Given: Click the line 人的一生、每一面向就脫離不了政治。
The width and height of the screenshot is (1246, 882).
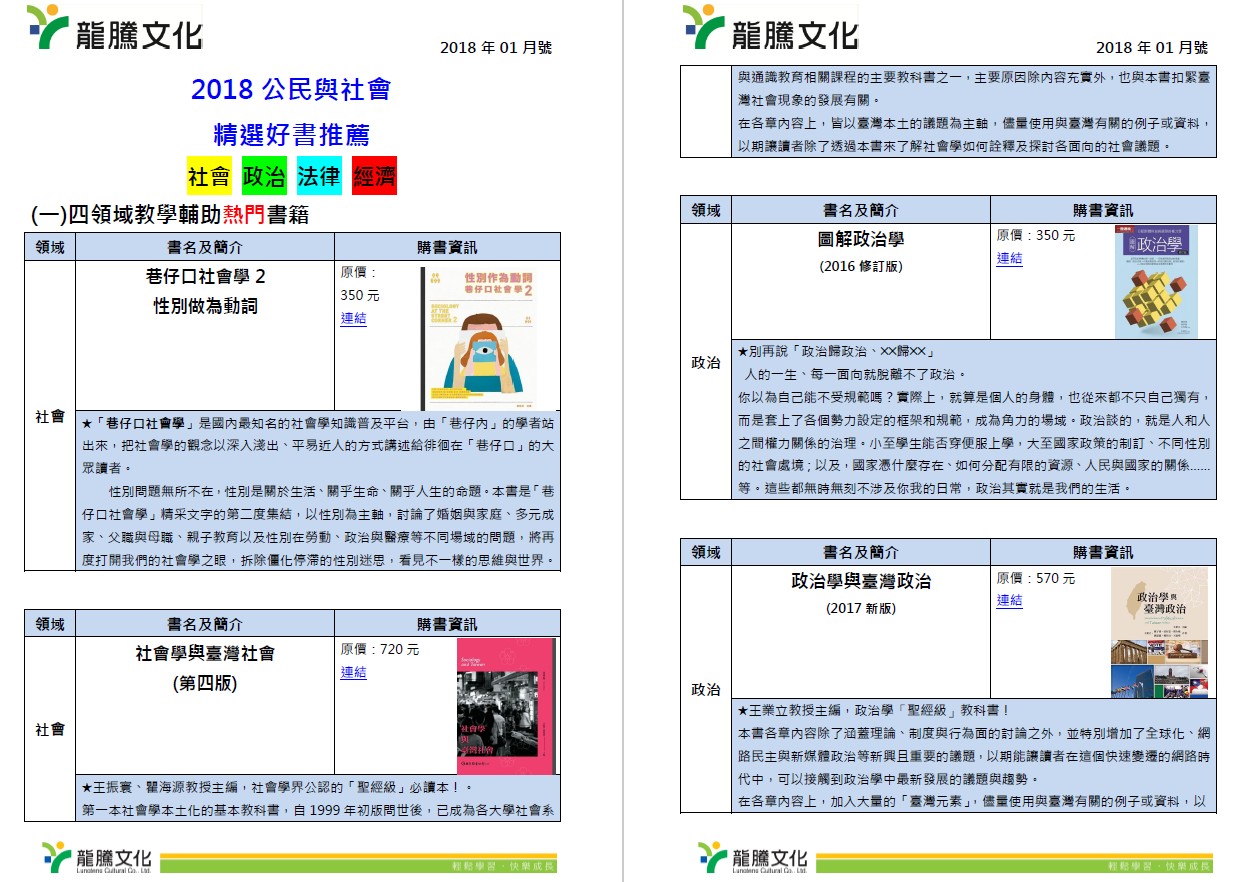Looking at the screenshot, I should tap(856, 375).
